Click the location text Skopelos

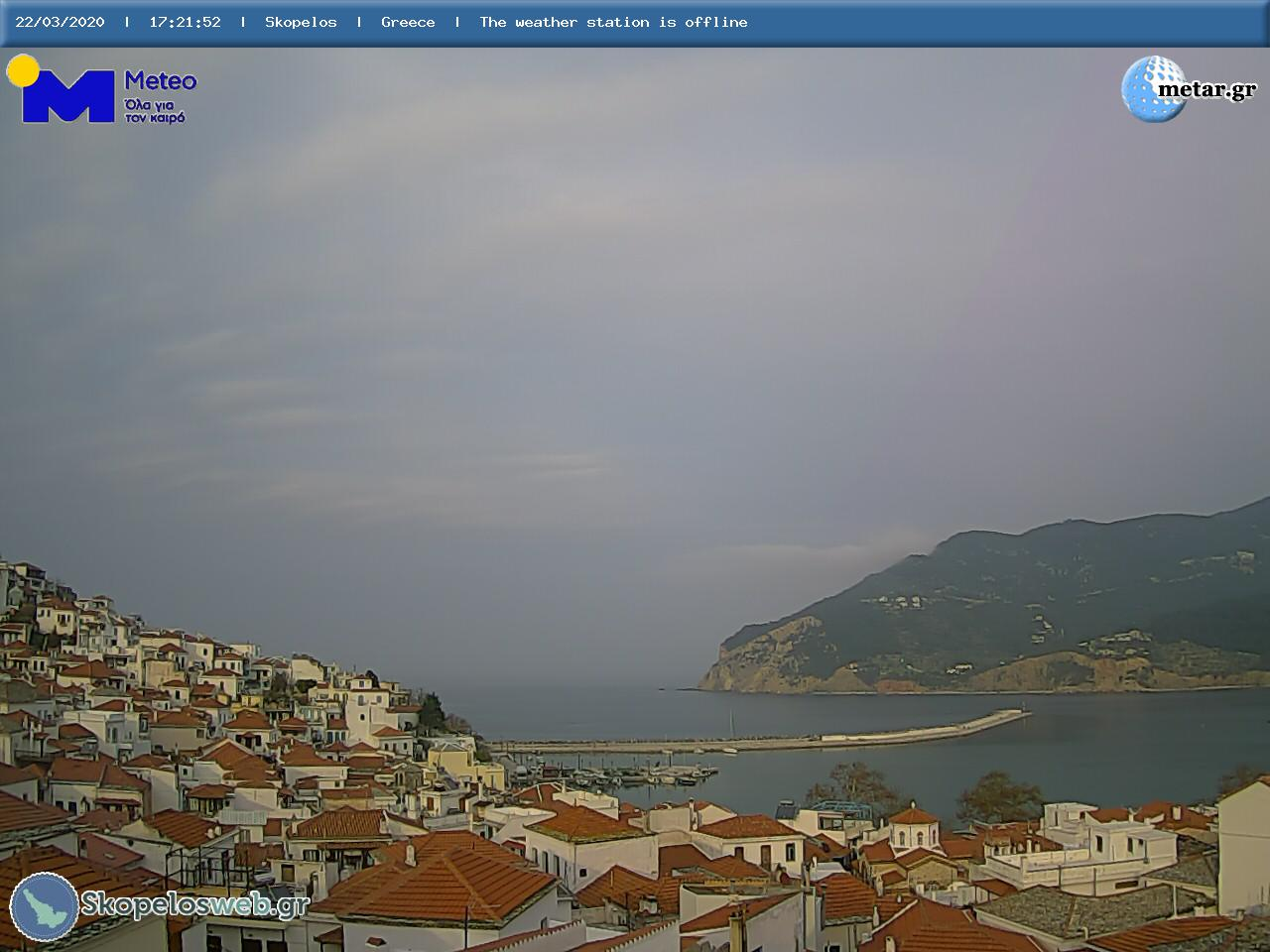[x=301, y=22]
